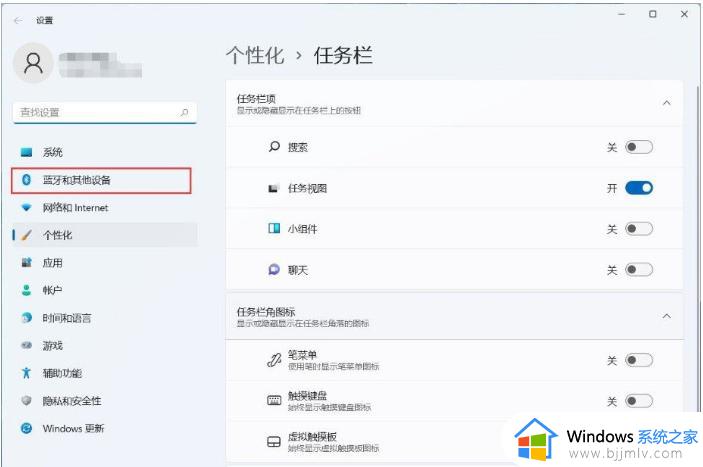
Task: Click the 触摸键盘 keyboard icon
Action: [274, 400]
